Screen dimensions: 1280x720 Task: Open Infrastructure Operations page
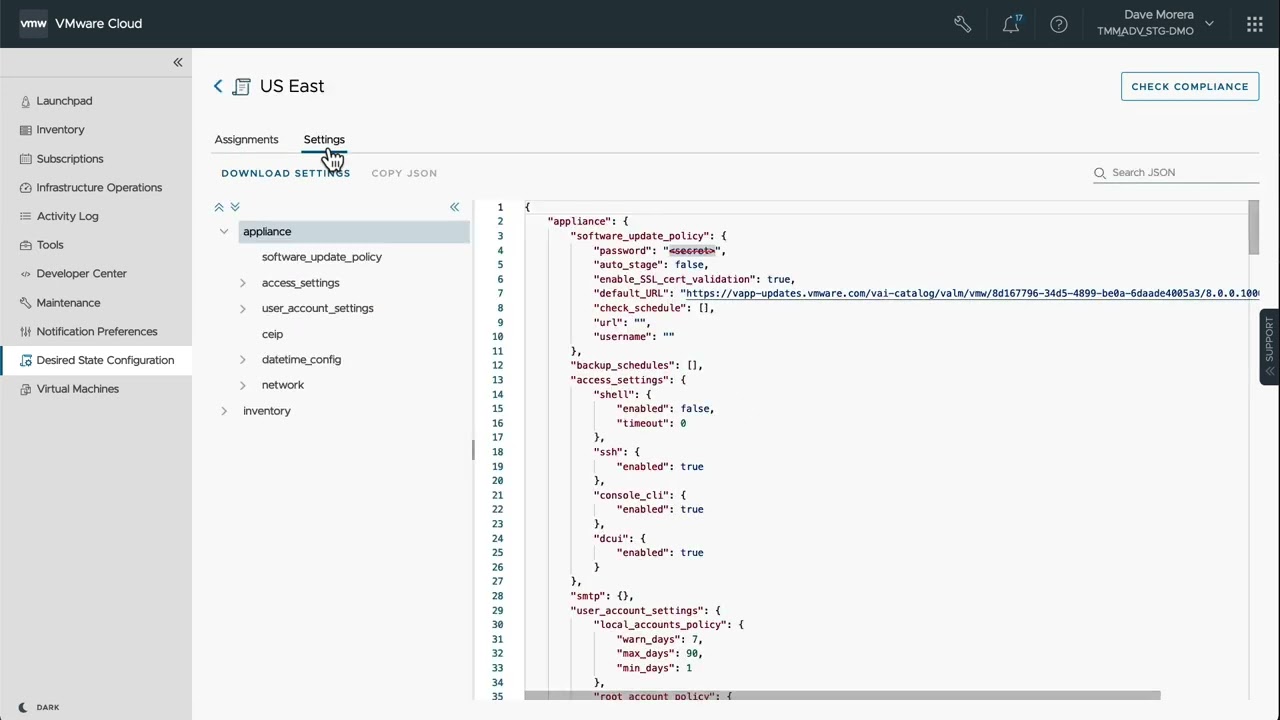tap(99, 187)
